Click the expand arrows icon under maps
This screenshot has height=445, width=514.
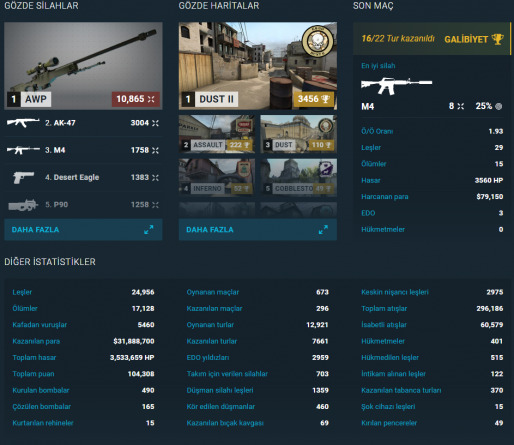coord(323,229)
